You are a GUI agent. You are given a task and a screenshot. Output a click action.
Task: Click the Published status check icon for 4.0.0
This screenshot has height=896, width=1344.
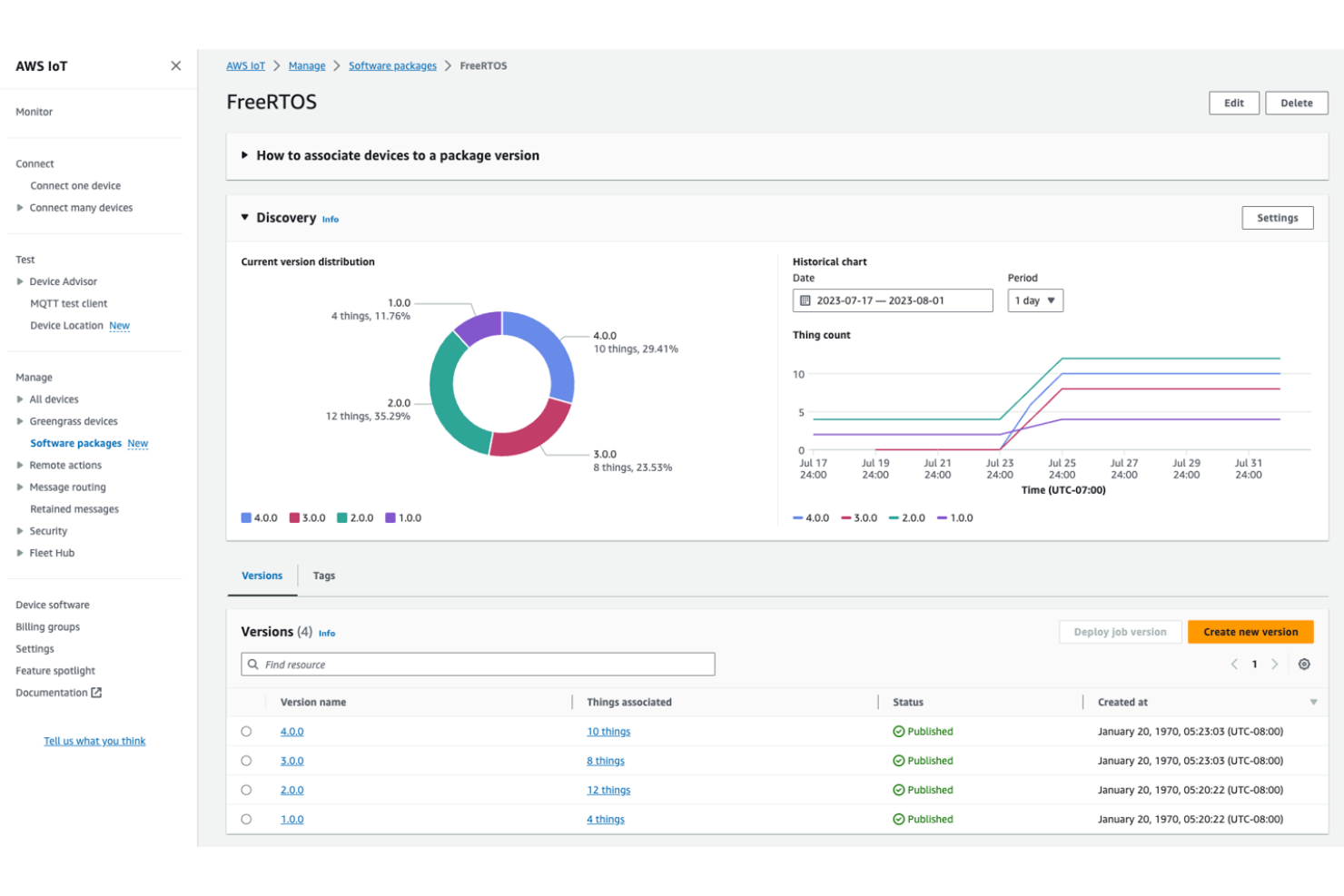[898, 731]
